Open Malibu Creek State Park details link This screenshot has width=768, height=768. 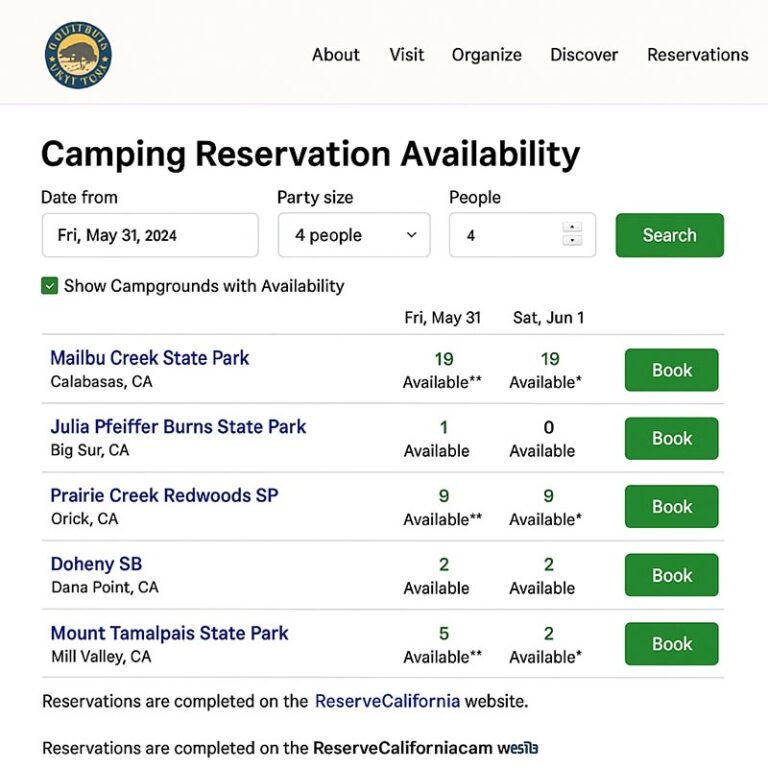coord(150,358)
